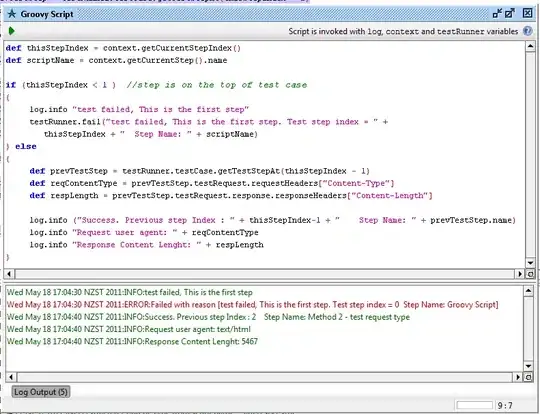Click the script editor scroll up arrow

[x=530, y=46]
